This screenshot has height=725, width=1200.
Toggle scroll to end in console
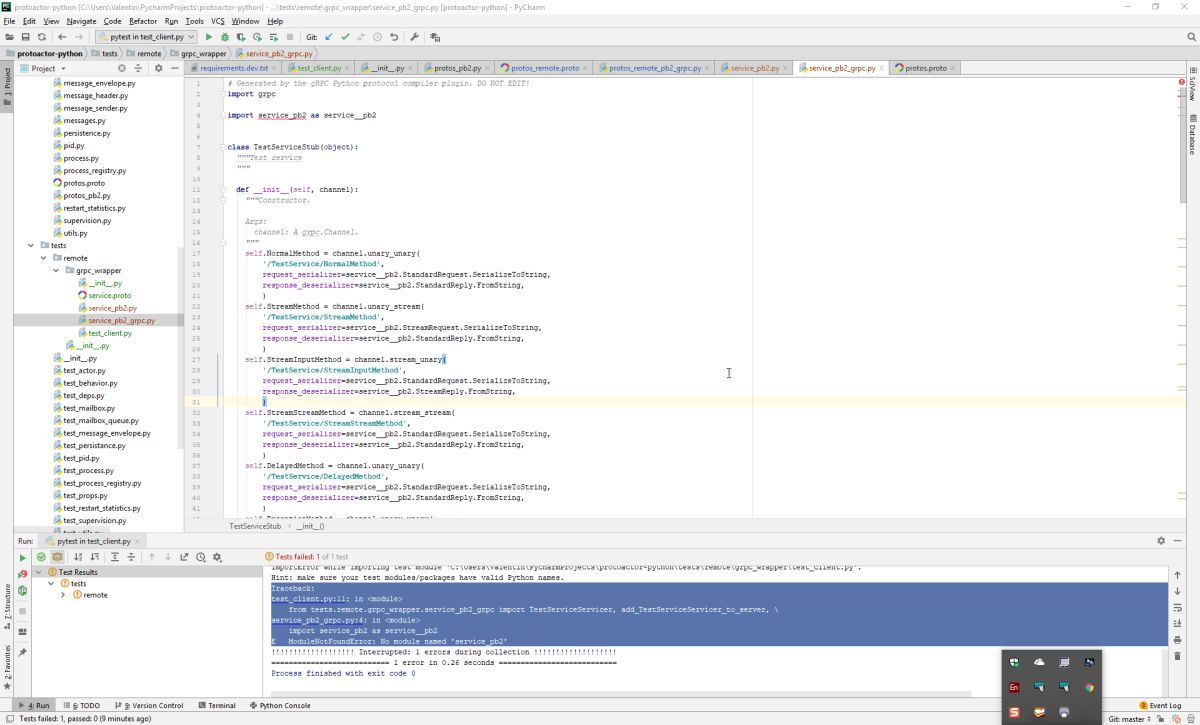1177,624
